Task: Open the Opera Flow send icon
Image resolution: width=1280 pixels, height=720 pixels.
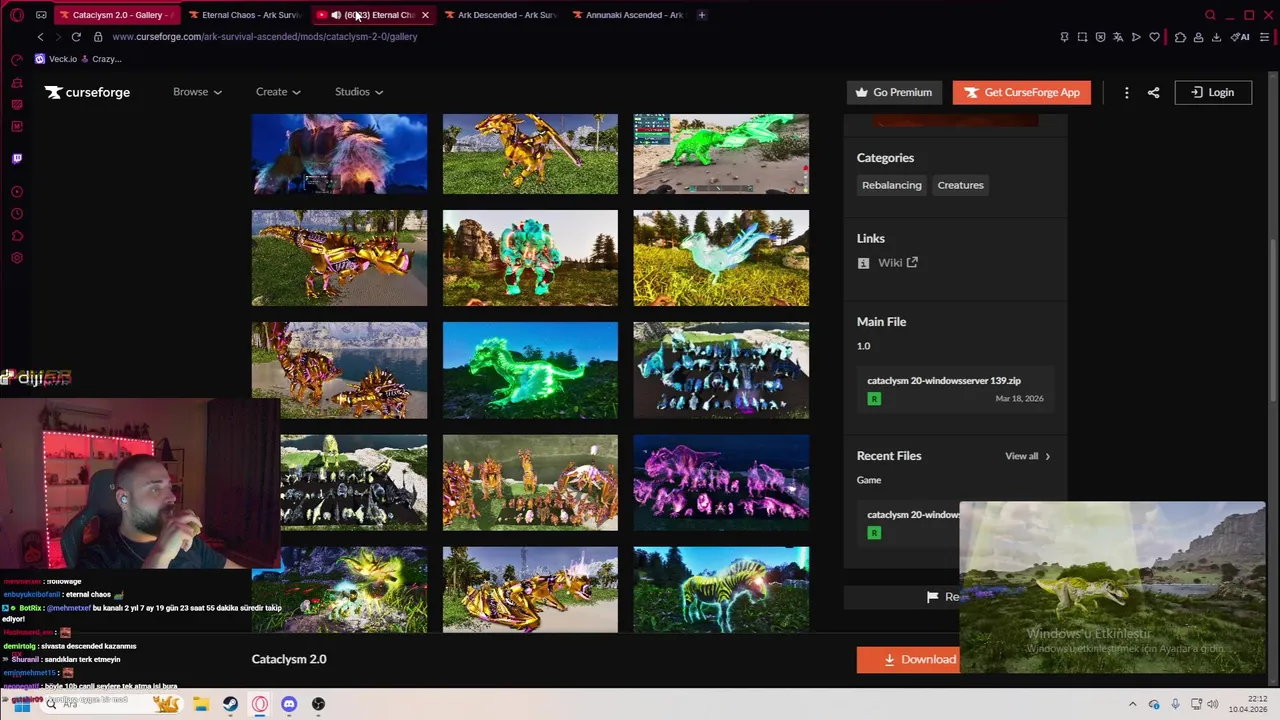Action: (x=1136, y=37)
